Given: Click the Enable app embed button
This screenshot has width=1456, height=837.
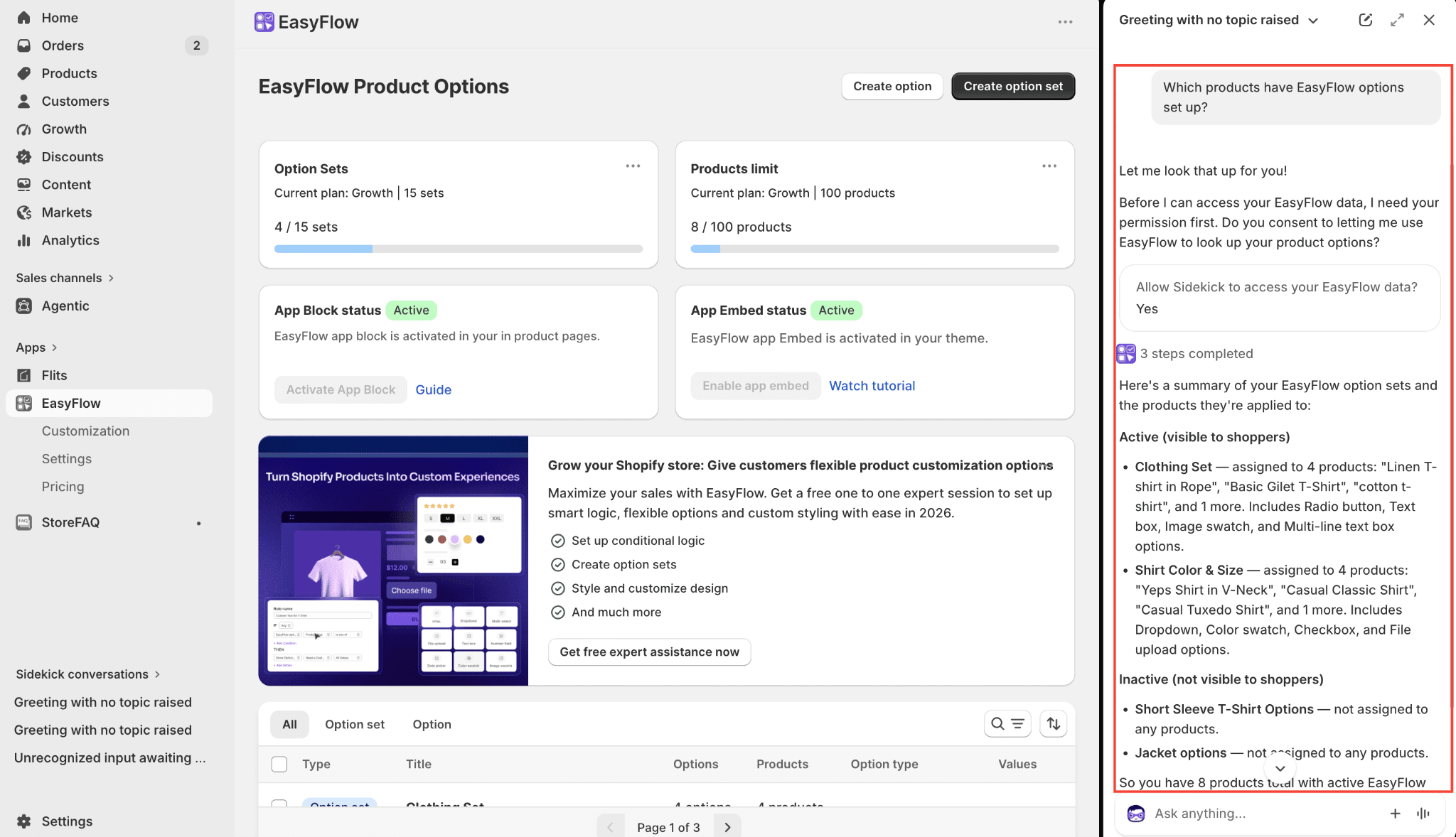Looking at the screenshot, I should click(755, 386).
